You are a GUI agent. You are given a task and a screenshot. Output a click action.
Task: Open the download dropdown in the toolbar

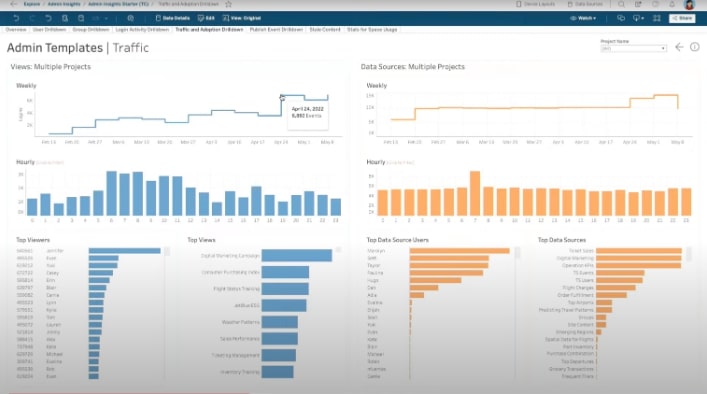point(638,18)
